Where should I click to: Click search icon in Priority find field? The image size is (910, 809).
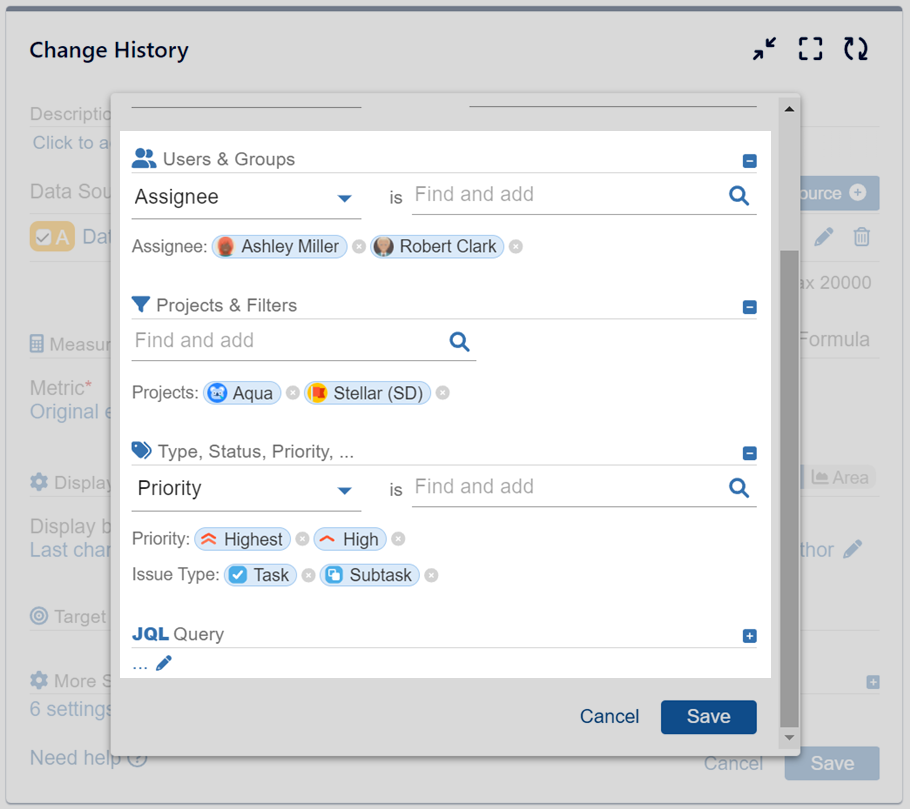(739, 488)
